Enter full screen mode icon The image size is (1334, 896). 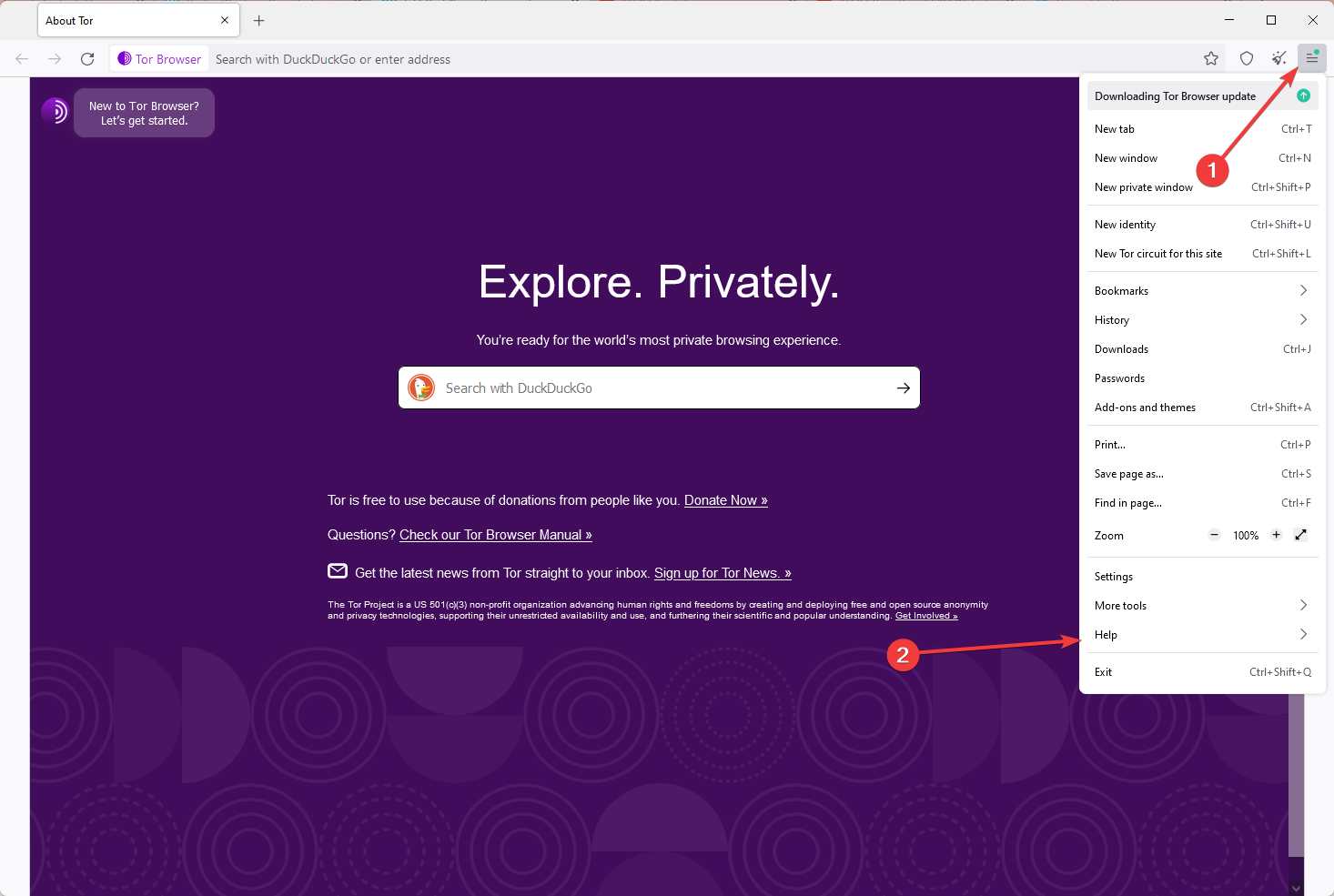[1301, 535]
